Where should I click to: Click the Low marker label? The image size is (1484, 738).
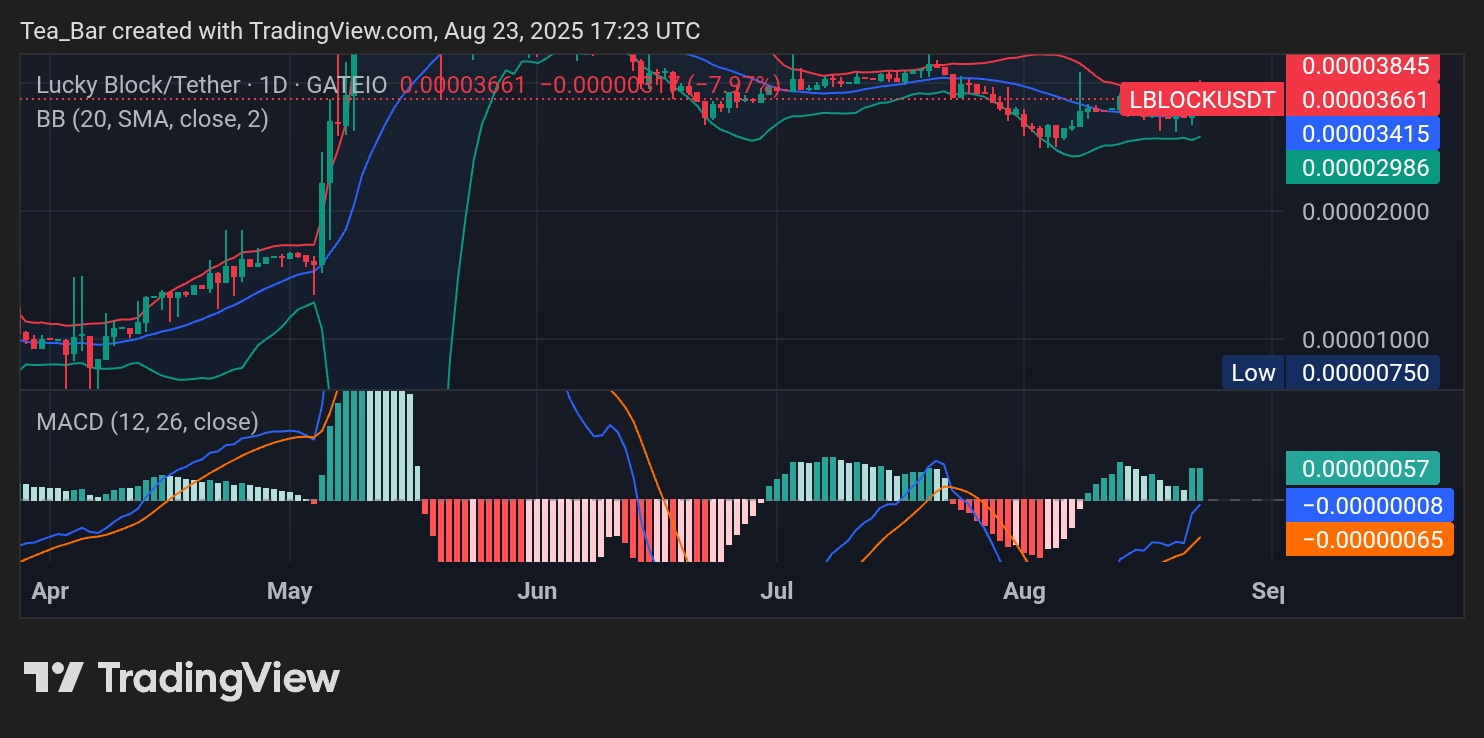click(x=1253, y=373)
